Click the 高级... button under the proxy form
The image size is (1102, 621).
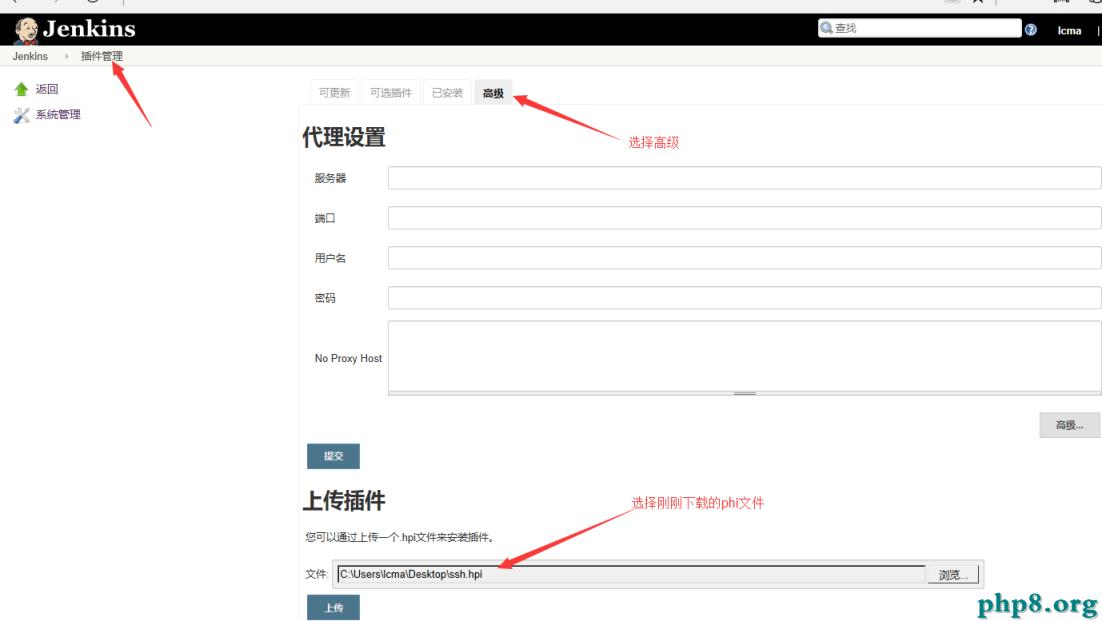point(1069,425)
